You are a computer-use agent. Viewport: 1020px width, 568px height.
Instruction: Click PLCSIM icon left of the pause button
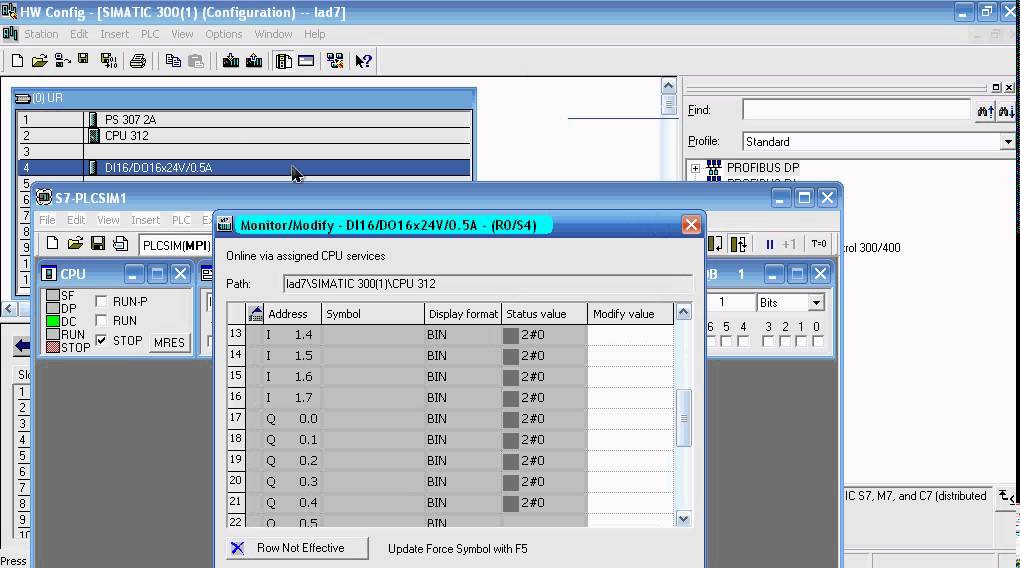(738, 244)
